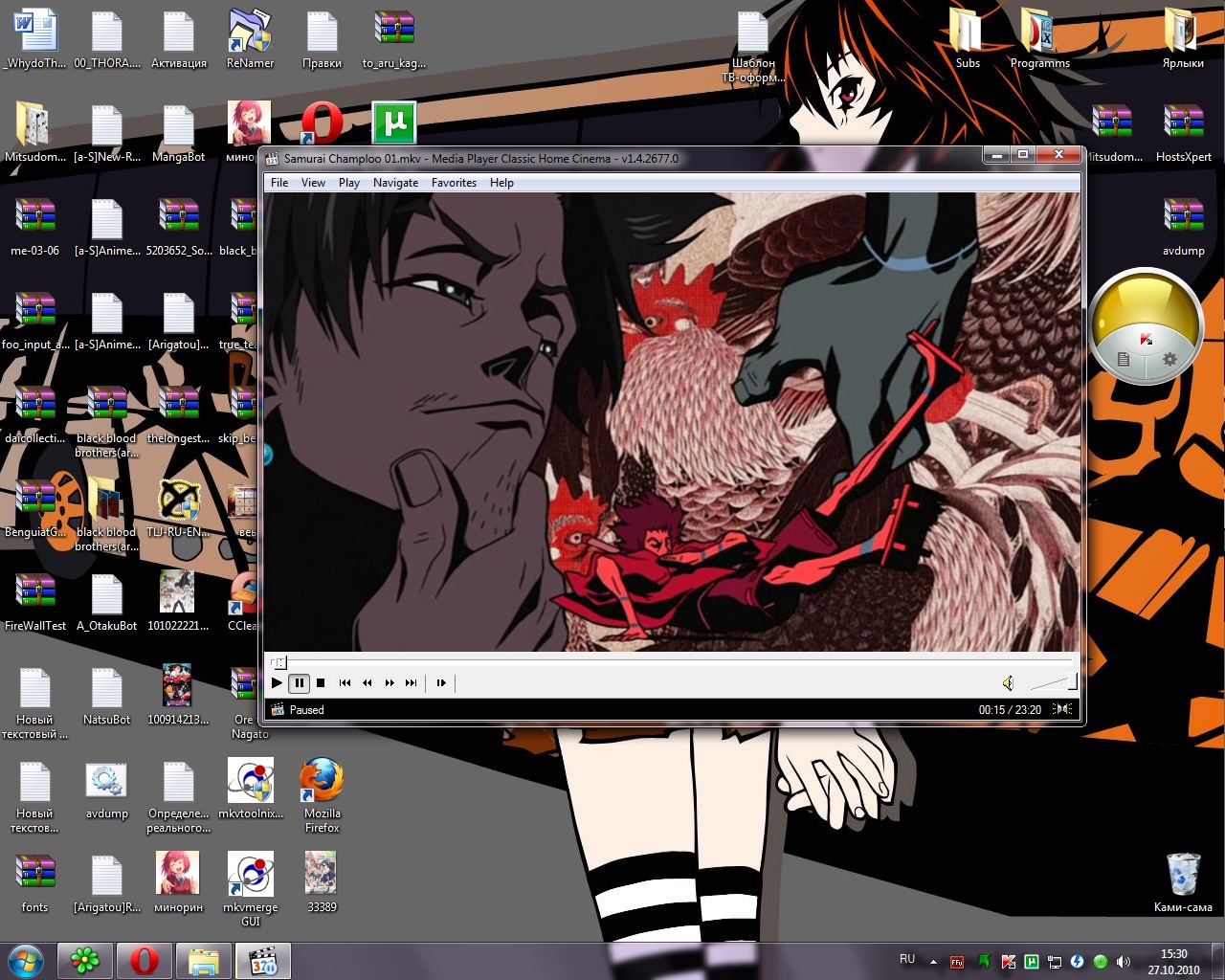Skip to next chapter/file
Image resolution: width=1225 pixels, height=980 pixels.
411,682
